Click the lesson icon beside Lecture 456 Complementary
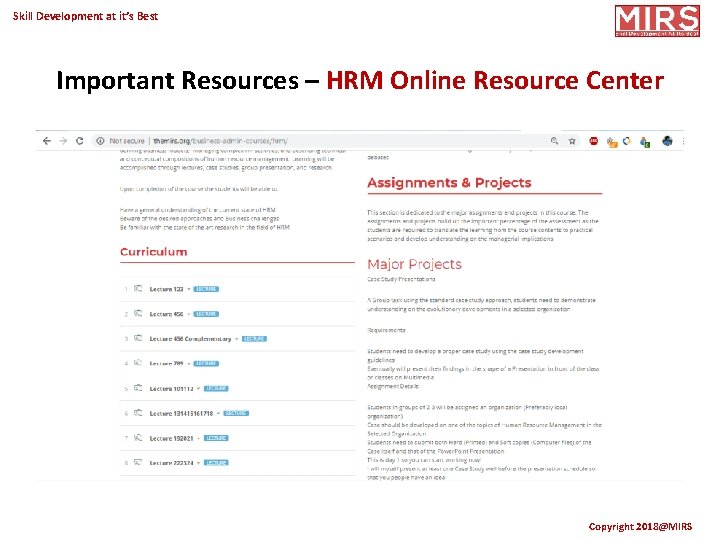The image size is (720, 540). [138, 338]
